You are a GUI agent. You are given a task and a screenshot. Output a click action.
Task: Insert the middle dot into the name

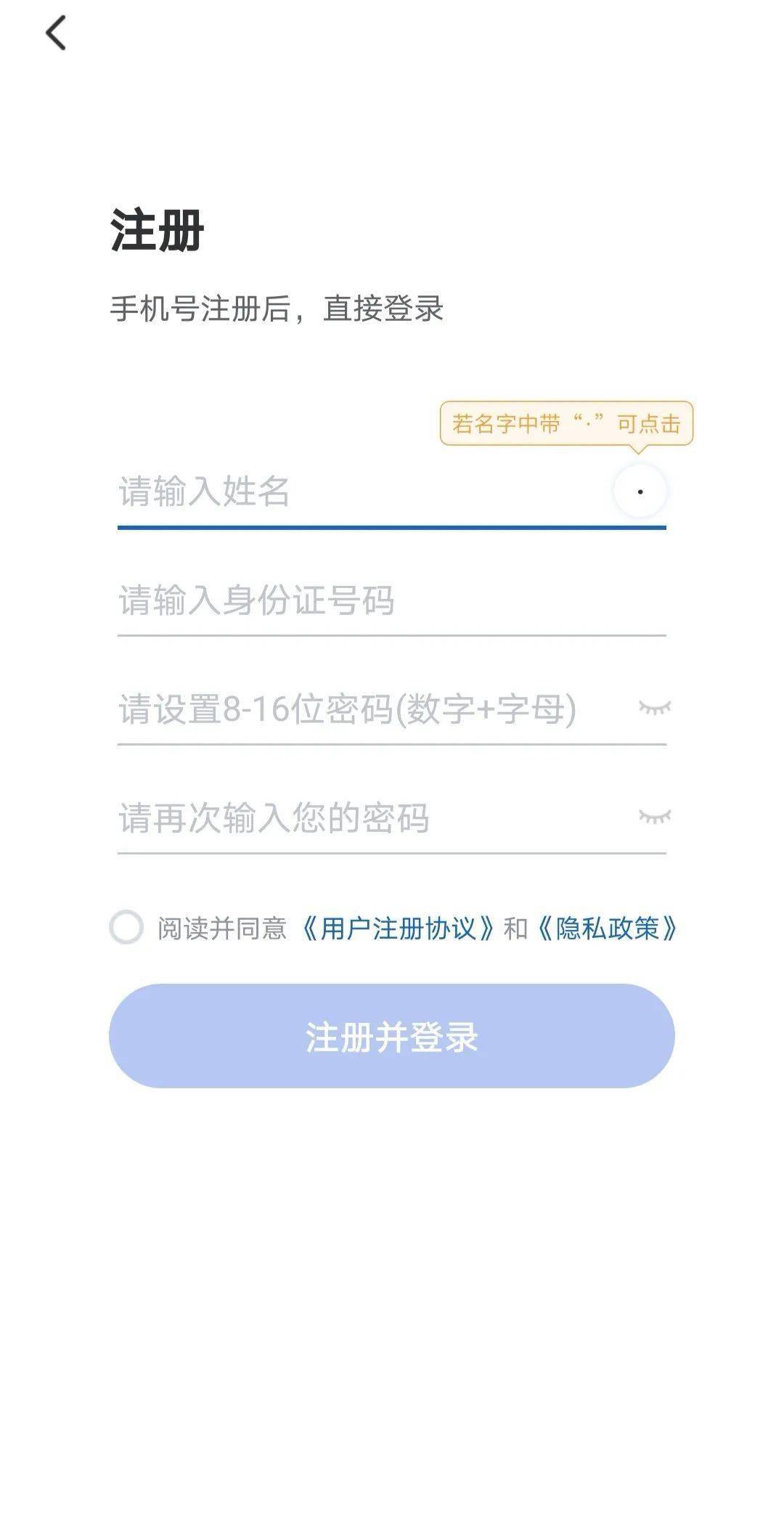click(x=640, y=492)
